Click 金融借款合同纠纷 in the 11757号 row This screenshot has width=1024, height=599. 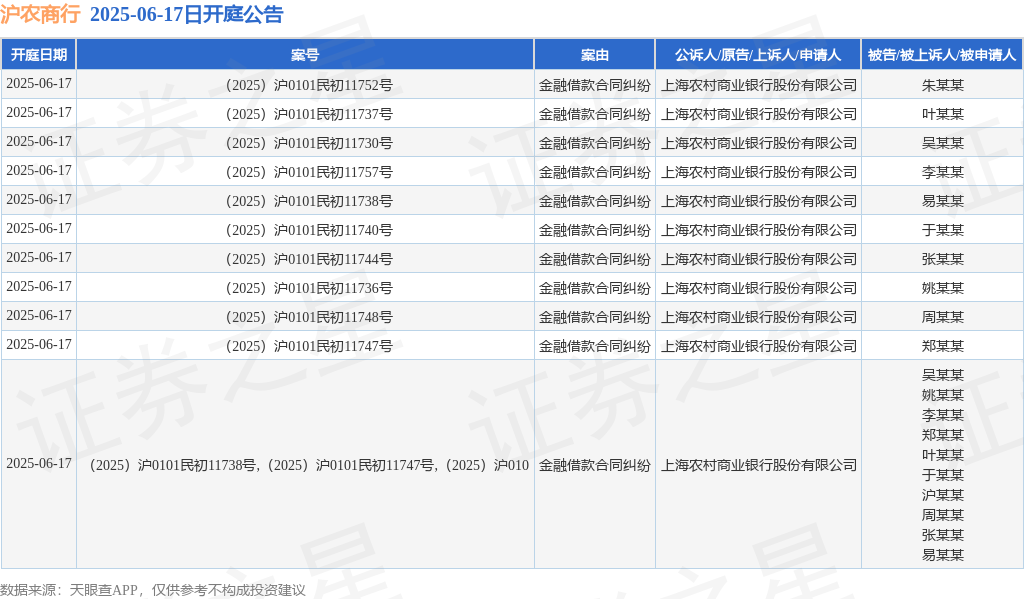[595, 172]
